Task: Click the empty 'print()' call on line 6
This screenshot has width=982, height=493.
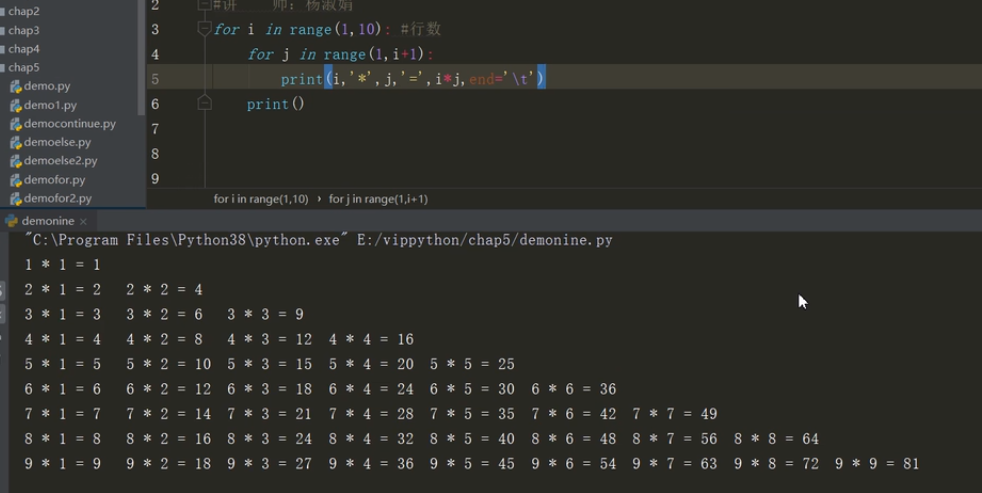Action: pyautogui.click(x=276, y=104)
